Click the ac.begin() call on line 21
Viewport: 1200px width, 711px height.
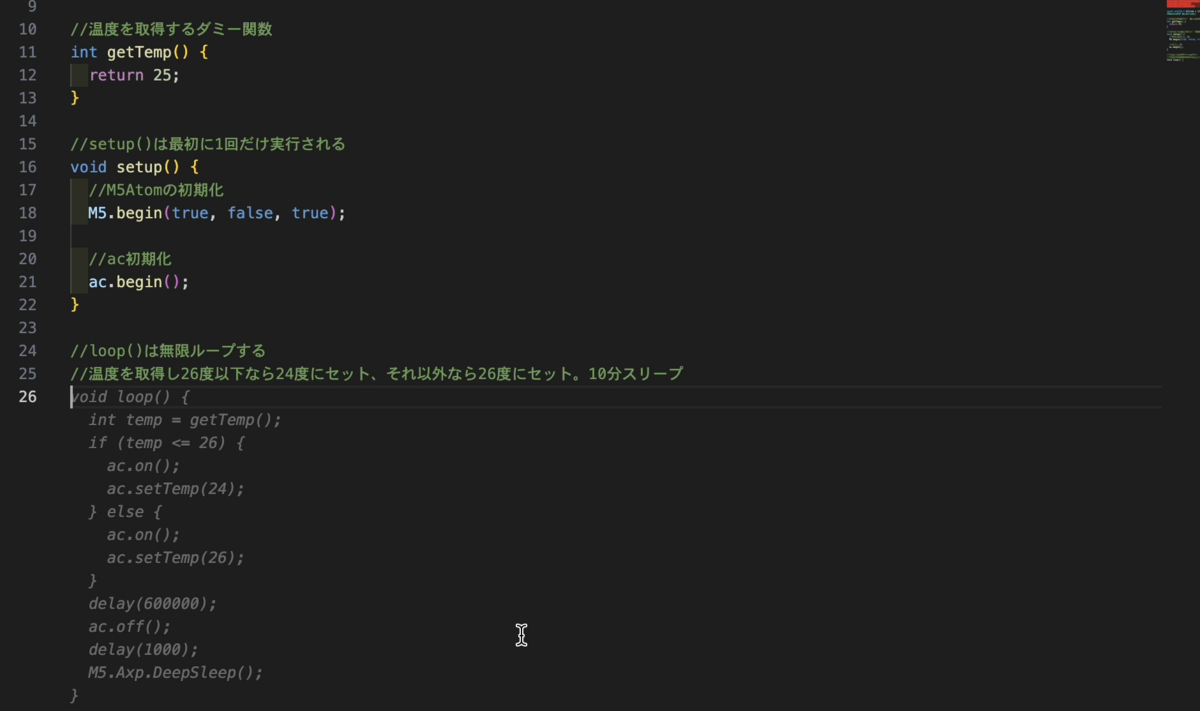click(x=138, y=282)
